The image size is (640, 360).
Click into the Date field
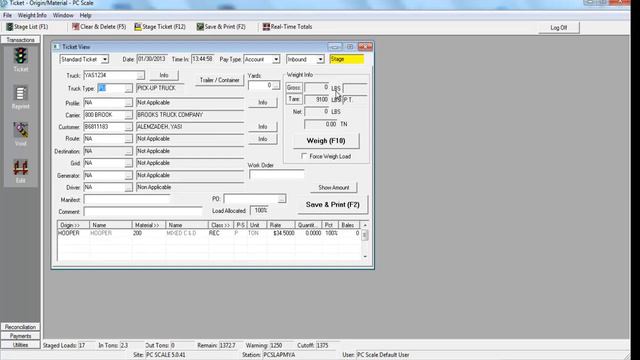coord(151,59)
